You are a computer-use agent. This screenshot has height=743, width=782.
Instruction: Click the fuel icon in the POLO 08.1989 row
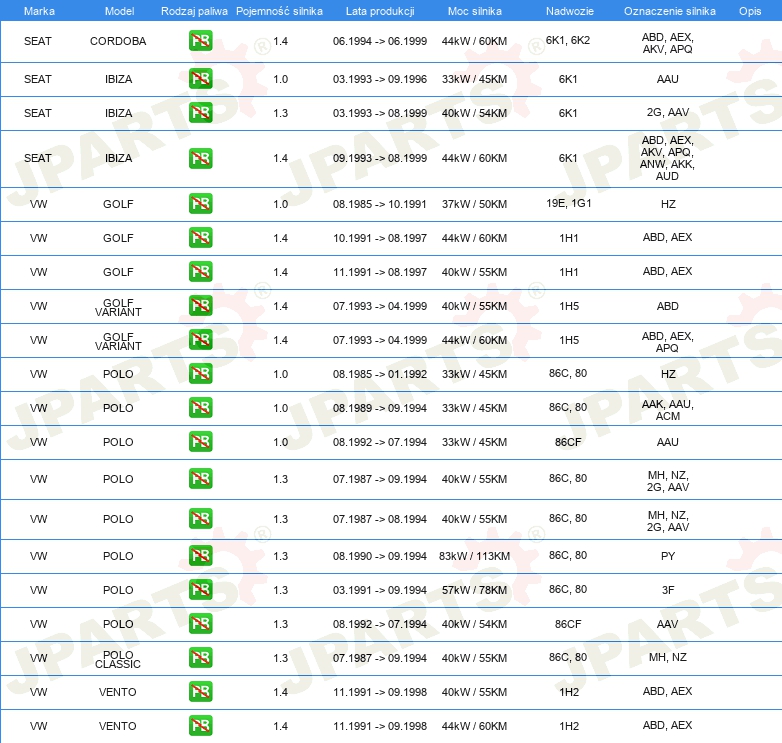(x=200, y=407)
